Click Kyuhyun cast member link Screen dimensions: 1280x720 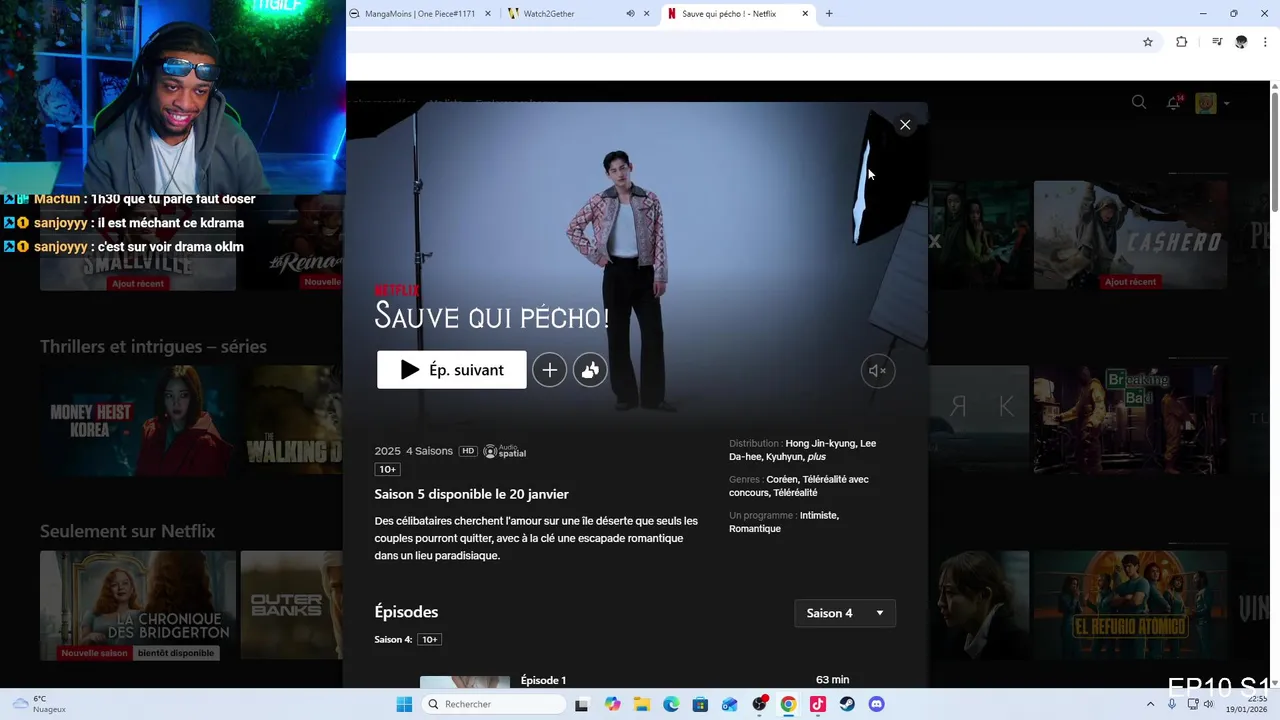click(x=784, y=457)
